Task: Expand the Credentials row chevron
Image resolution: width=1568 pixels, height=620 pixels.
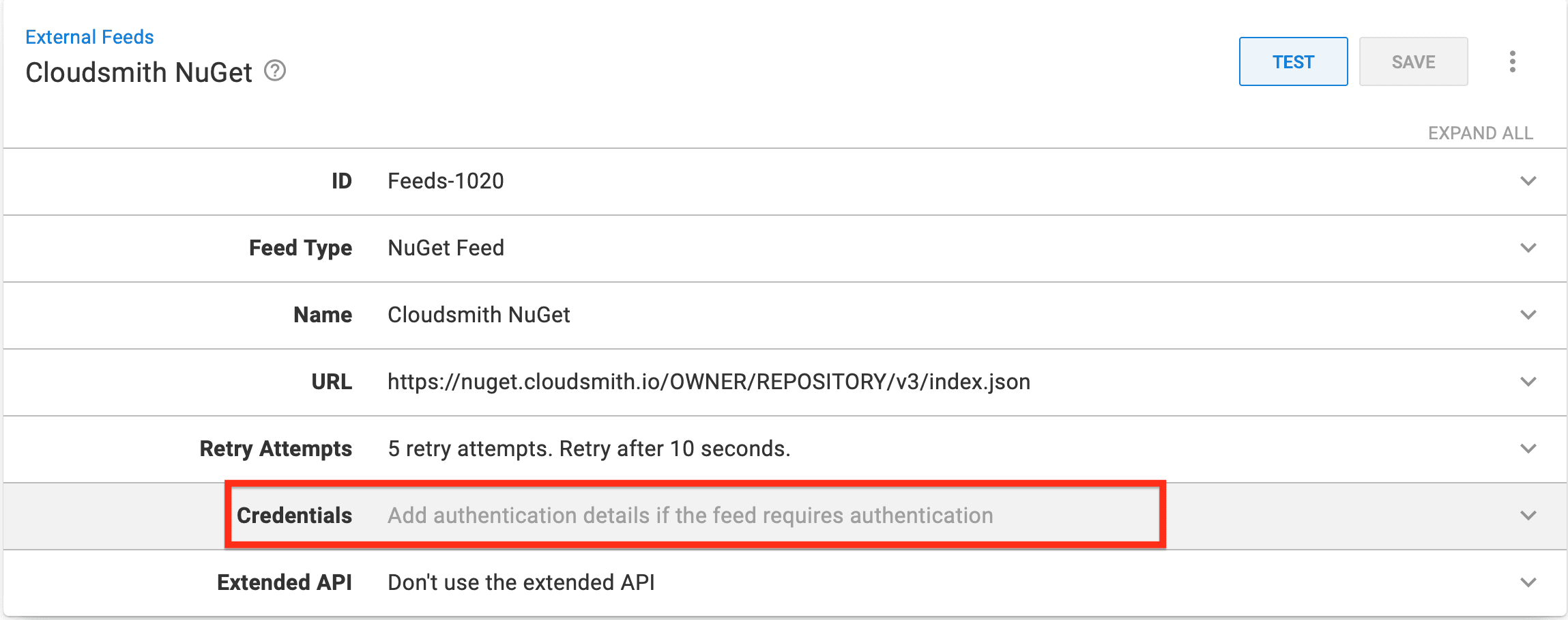Action: [x=1528, y=516]
